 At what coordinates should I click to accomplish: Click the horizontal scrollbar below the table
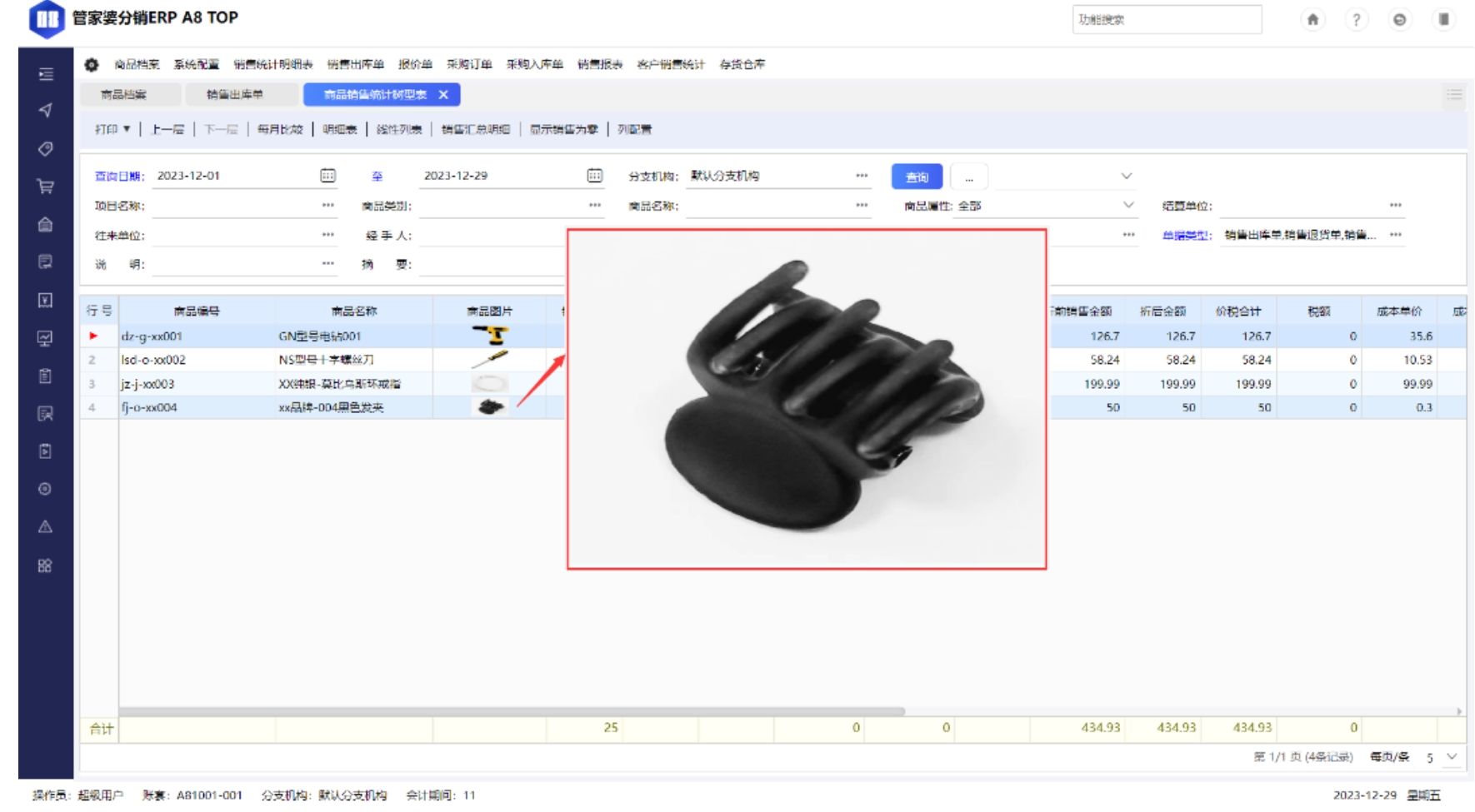pyautogui.click(x=512, y=711)
